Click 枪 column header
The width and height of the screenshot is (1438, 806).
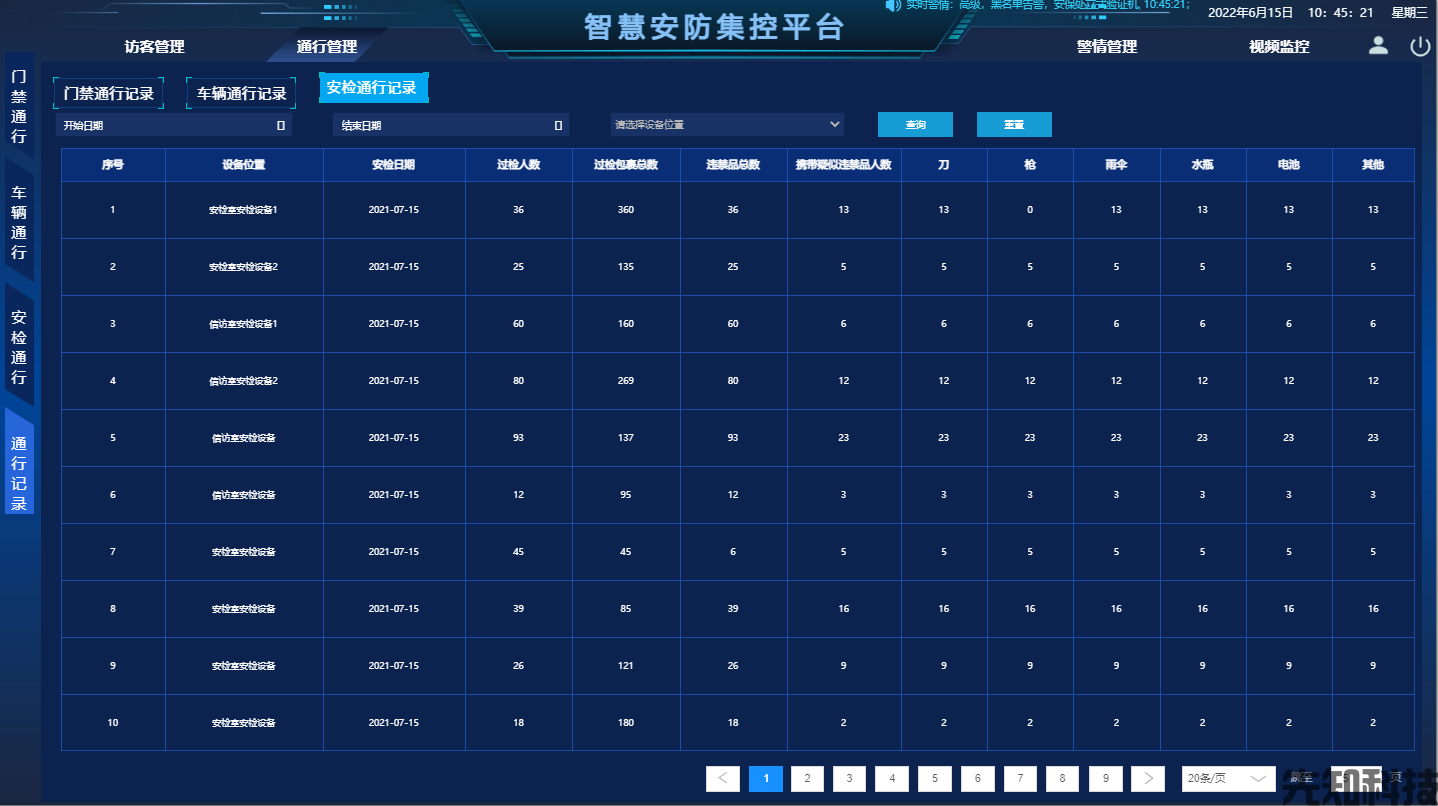(x=1030, y=165)
